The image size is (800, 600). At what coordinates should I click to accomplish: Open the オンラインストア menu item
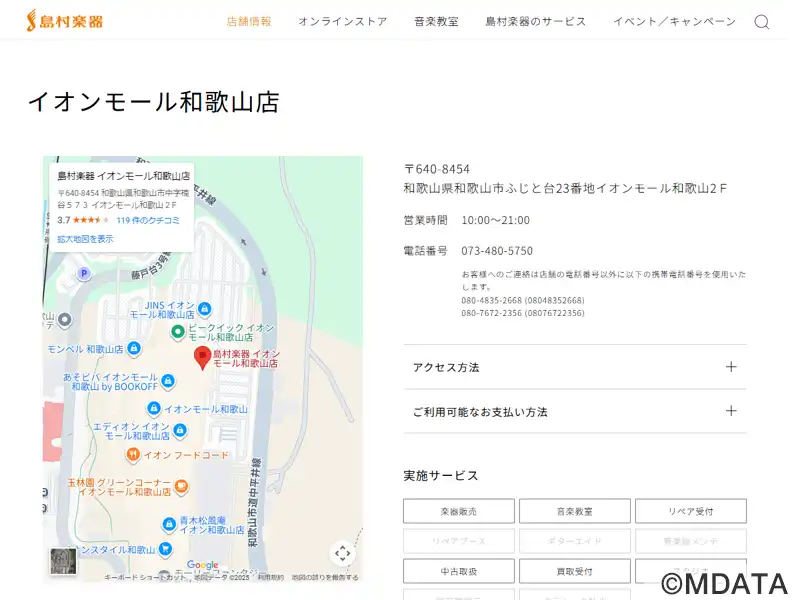(x=342, y=21)
